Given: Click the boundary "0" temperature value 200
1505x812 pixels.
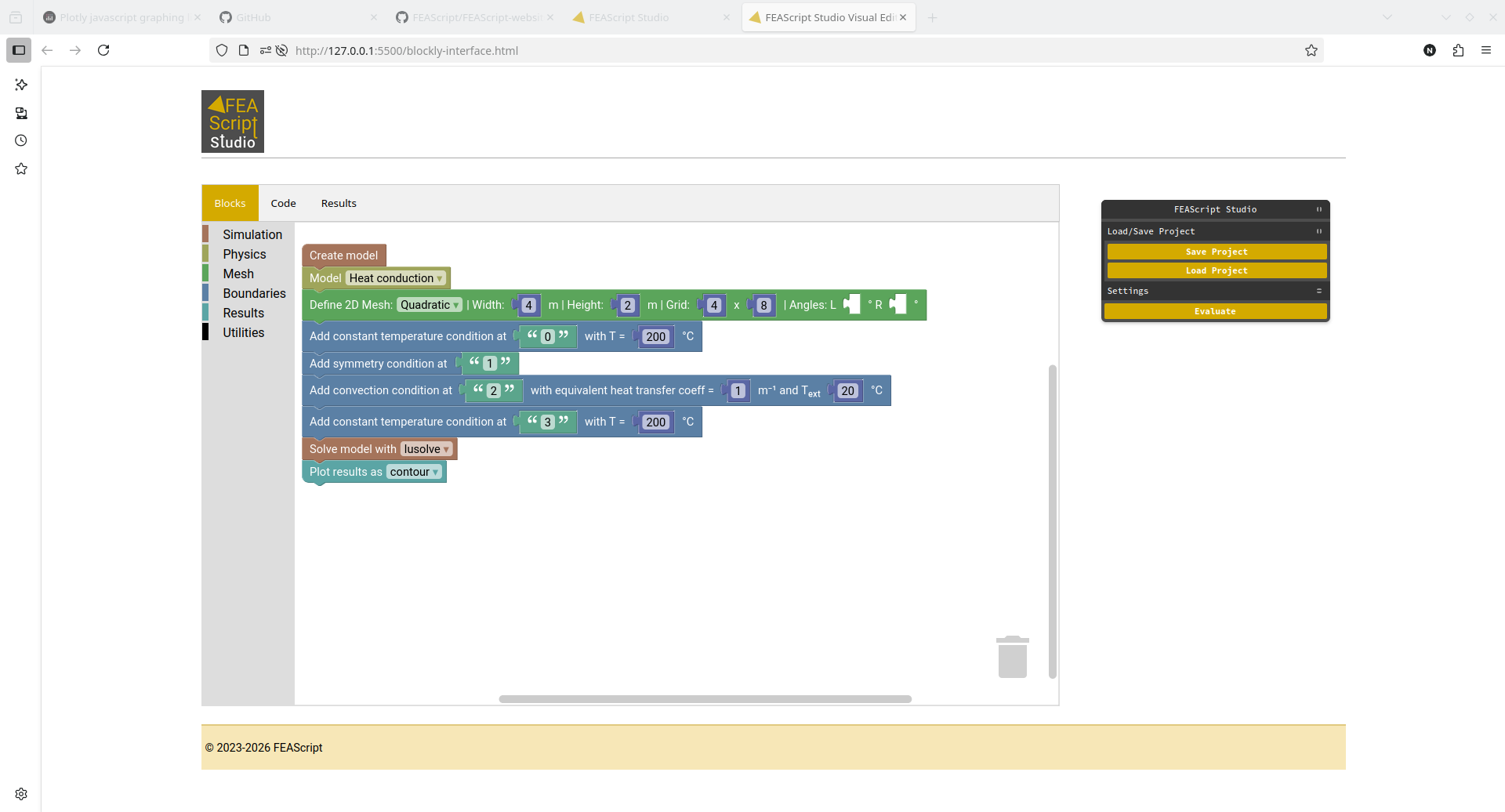Looking at the screenshot, I should point(656,337).
